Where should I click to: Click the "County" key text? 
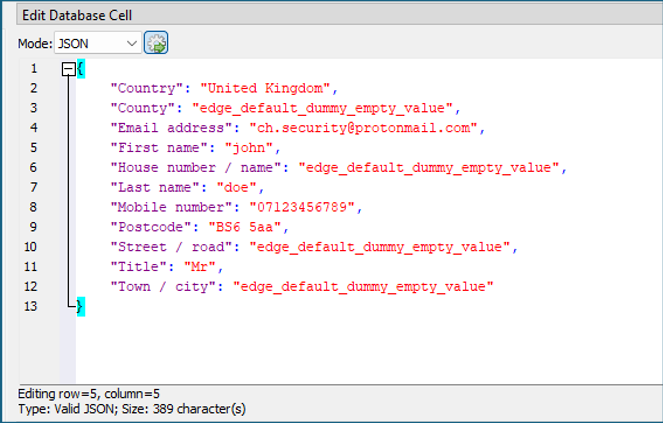[142, 108]
